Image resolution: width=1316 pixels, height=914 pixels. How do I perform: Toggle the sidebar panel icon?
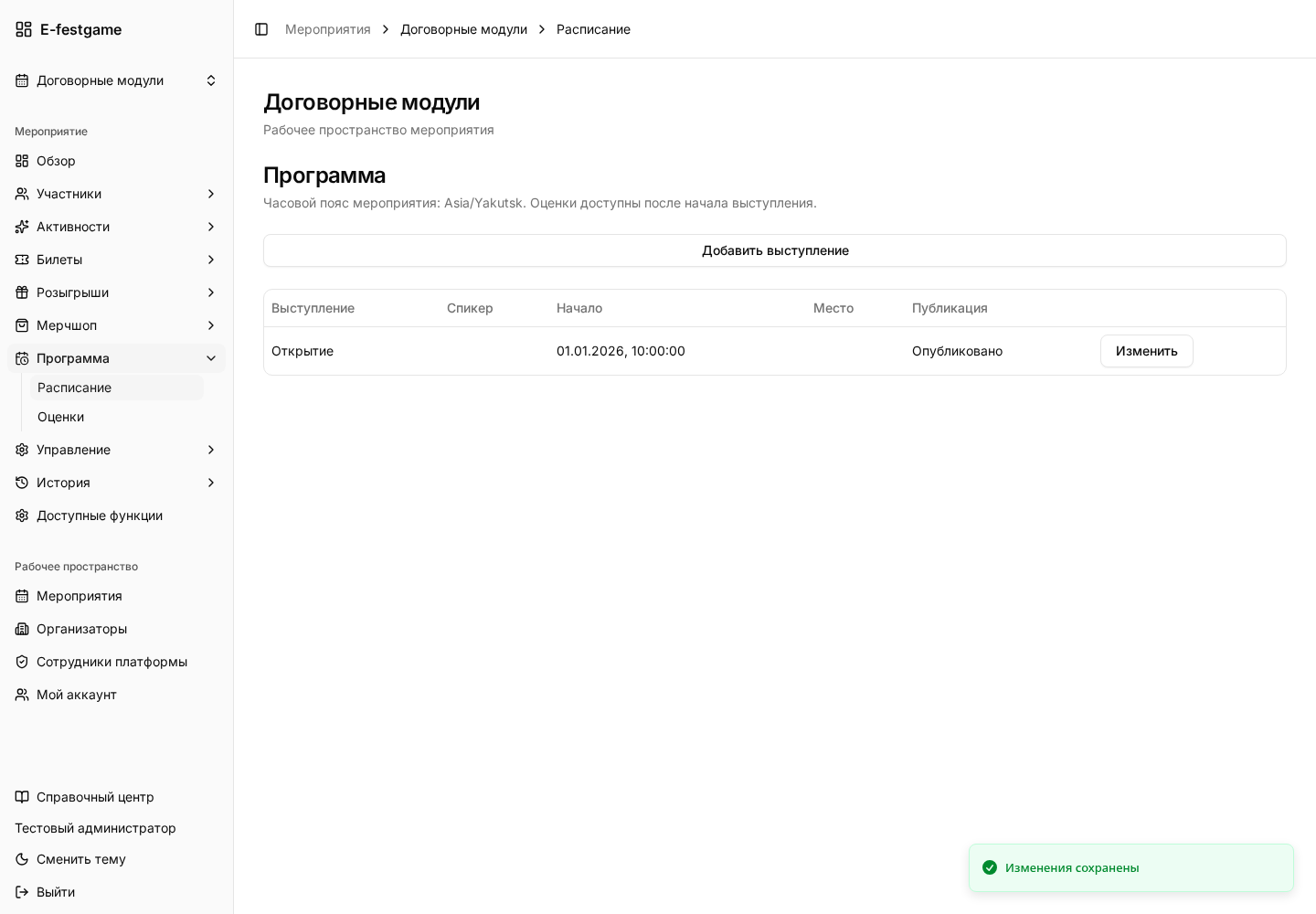pos(261,29)
